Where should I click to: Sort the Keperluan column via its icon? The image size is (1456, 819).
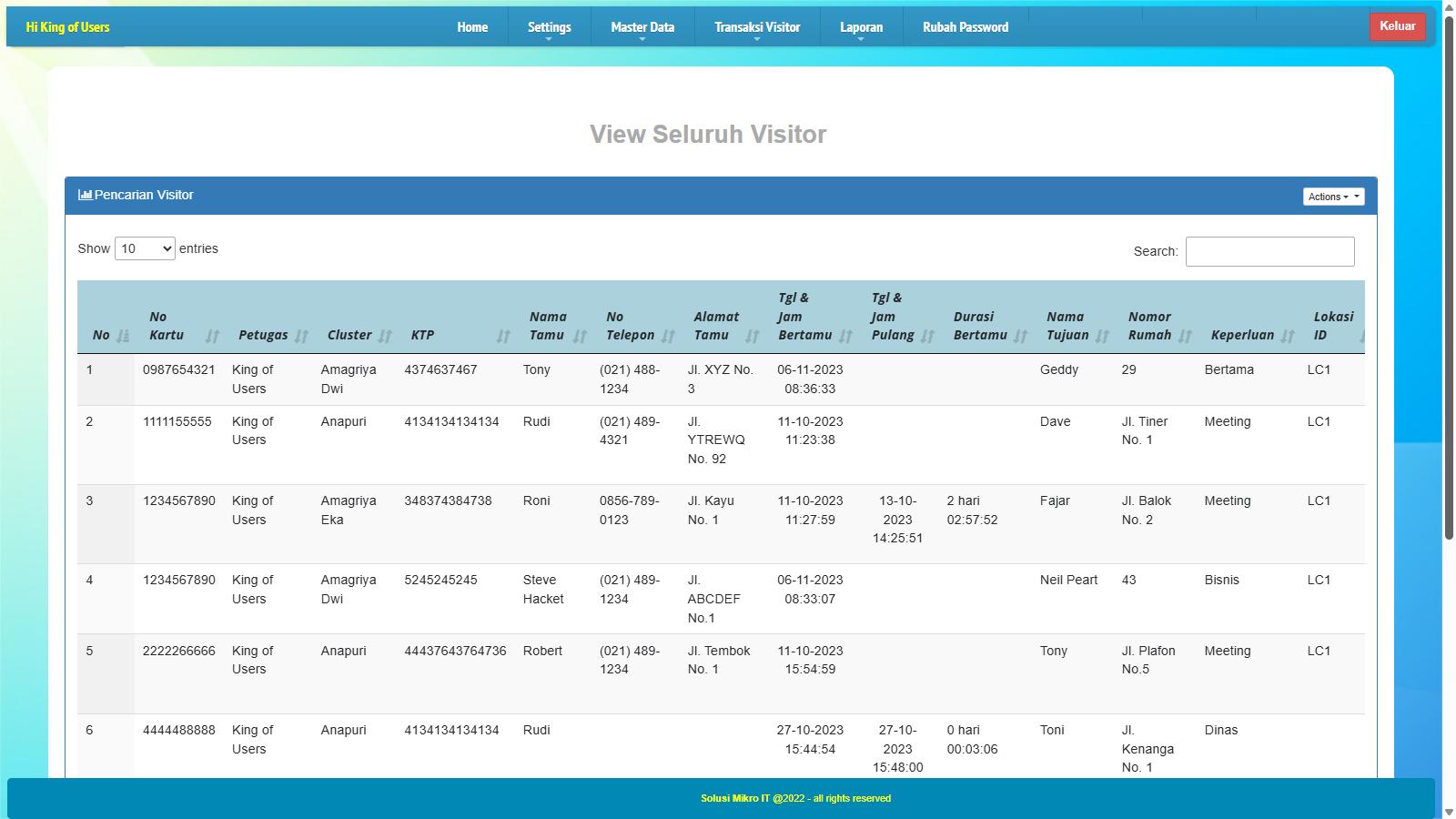(x=1287, y=336)
